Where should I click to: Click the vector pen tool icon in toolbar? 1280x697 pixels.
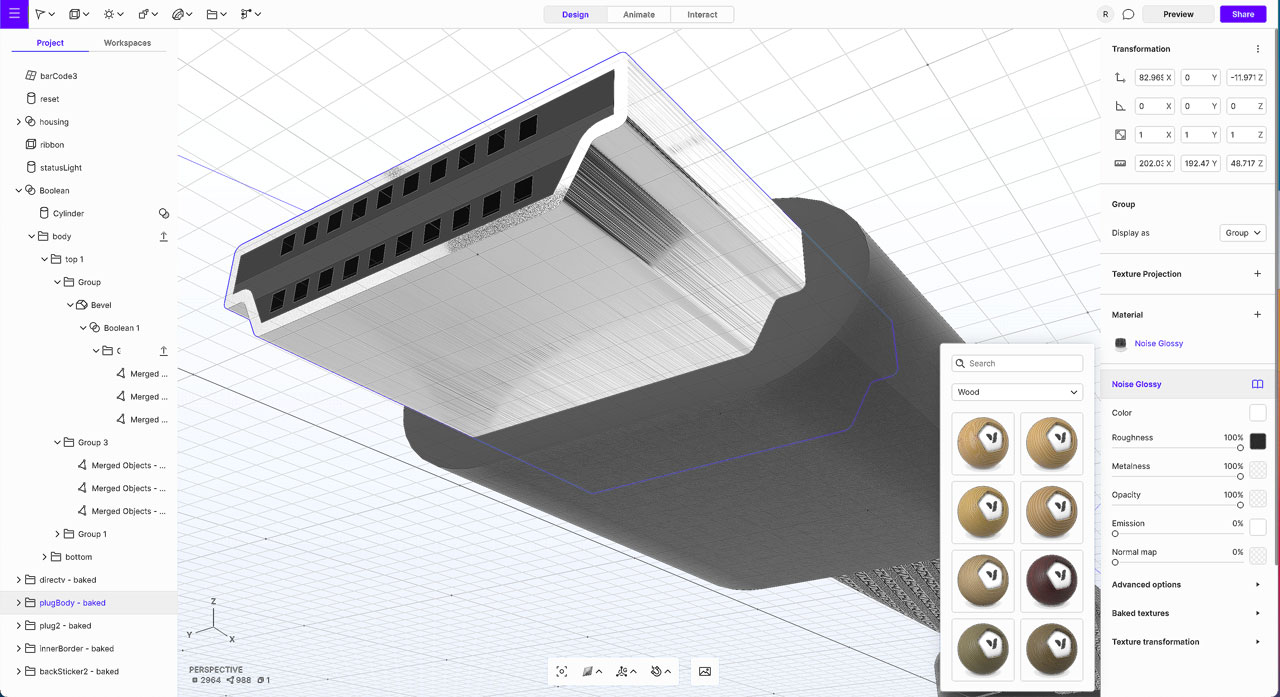click(x=178, y=14)
